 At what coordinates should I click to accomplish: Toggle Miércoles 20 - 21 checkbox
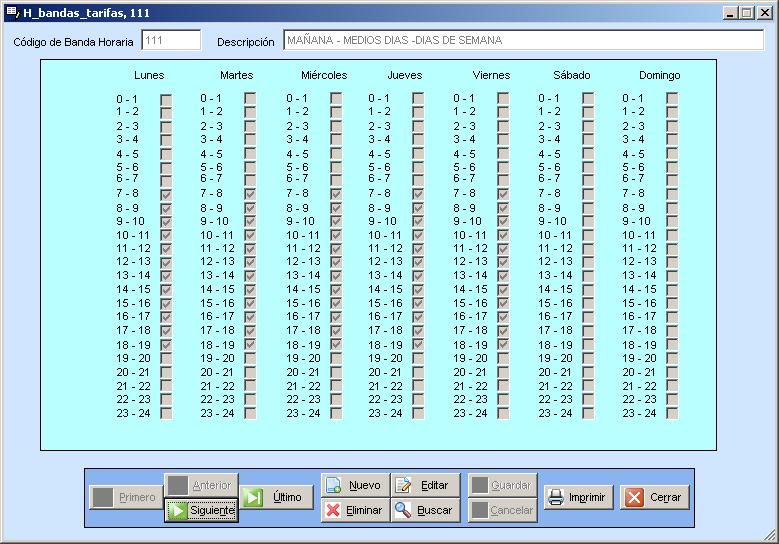[336, 373]
